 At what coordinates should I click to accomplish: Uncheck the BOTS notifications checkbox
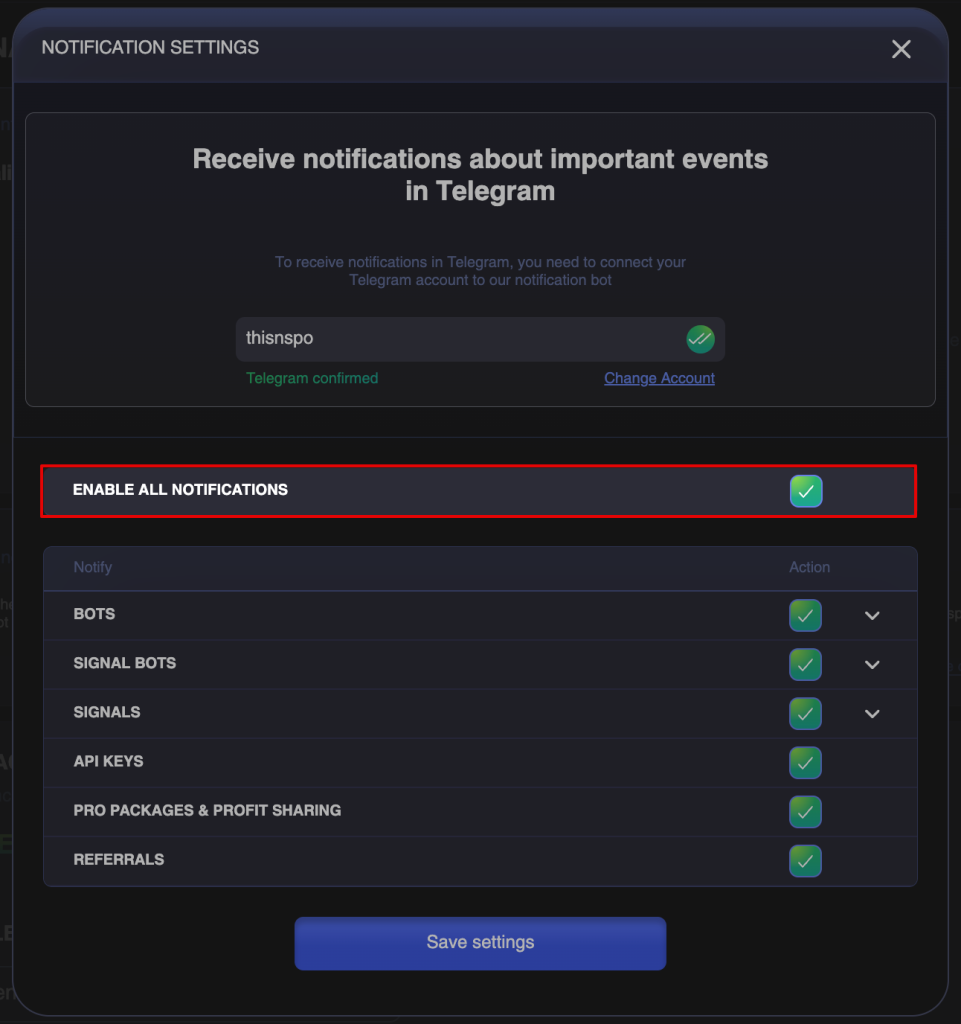[805, 615]
